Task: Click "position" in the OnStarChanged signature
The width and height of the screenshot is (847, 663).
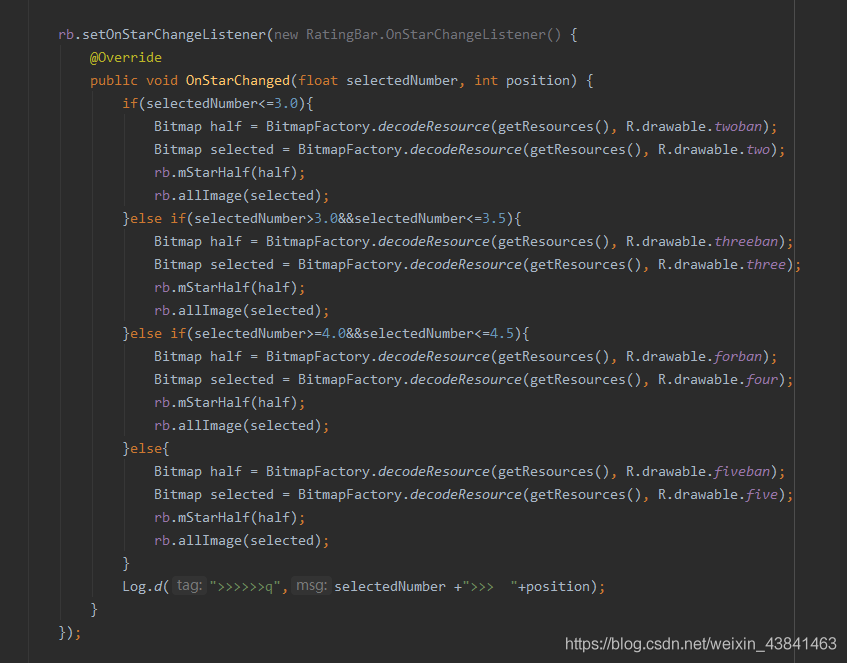Action: coord(538,81)
